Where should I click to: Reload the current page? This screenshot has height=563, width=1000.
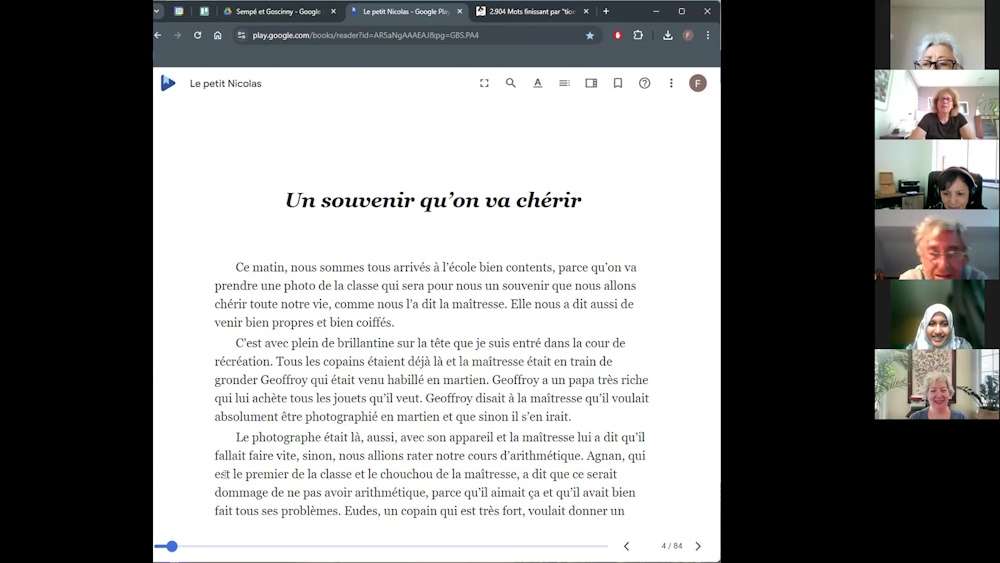tap(198, 35)
